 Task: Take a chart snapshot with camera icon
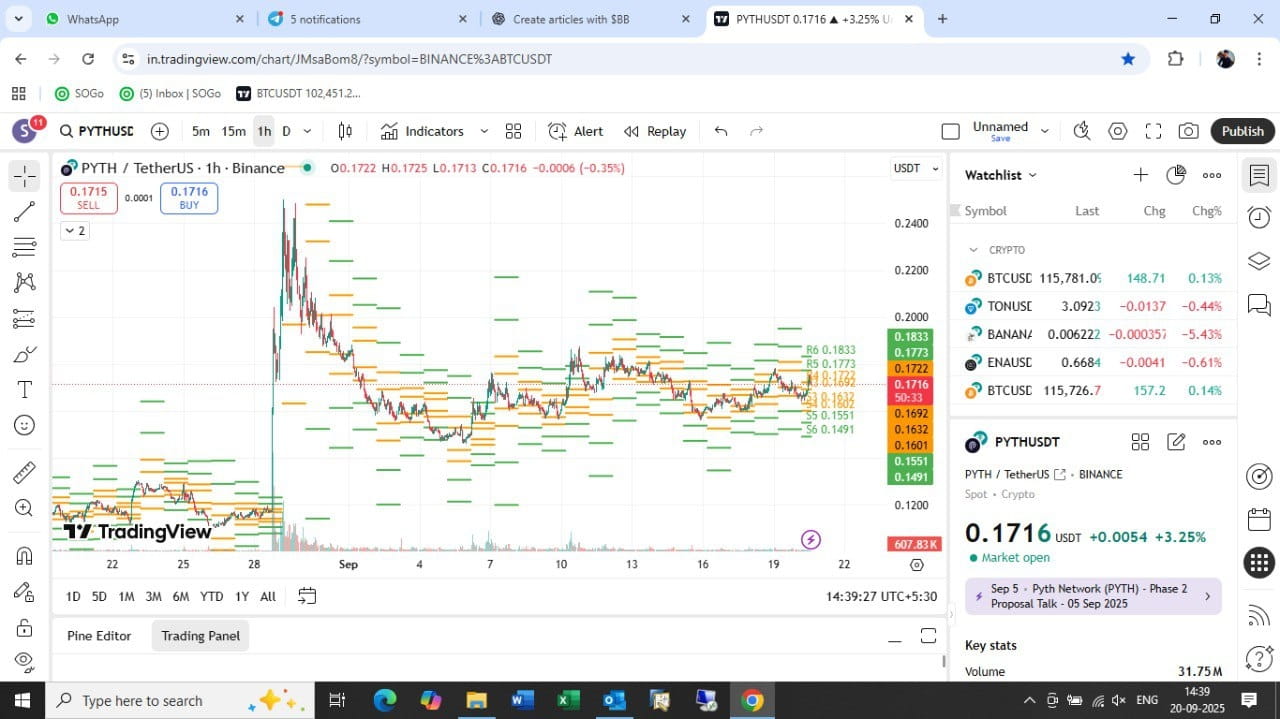coord(1188,131)
